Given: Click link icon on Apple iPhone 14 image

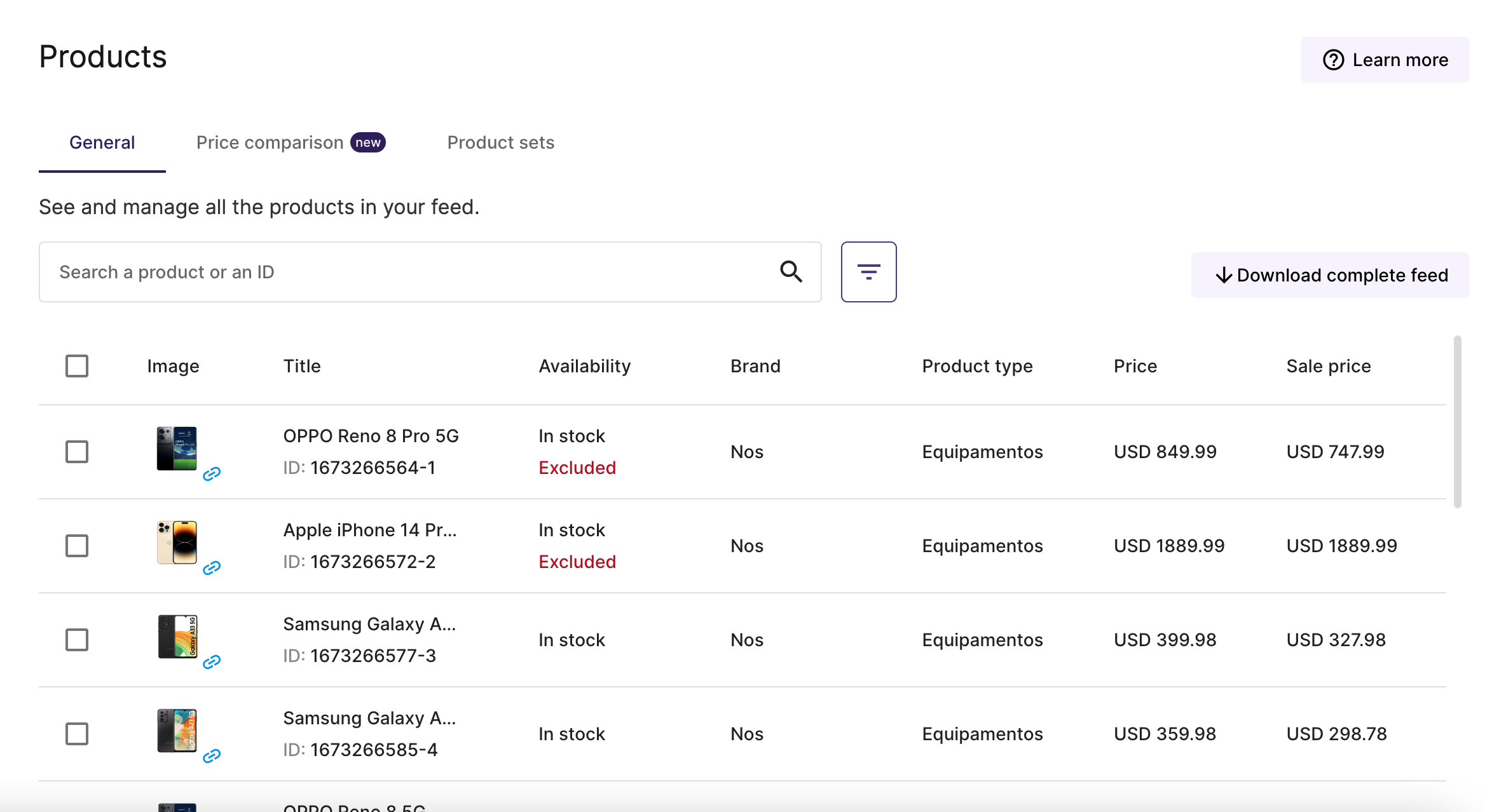Looking at the screenshot, I should (x=212, y=567).
